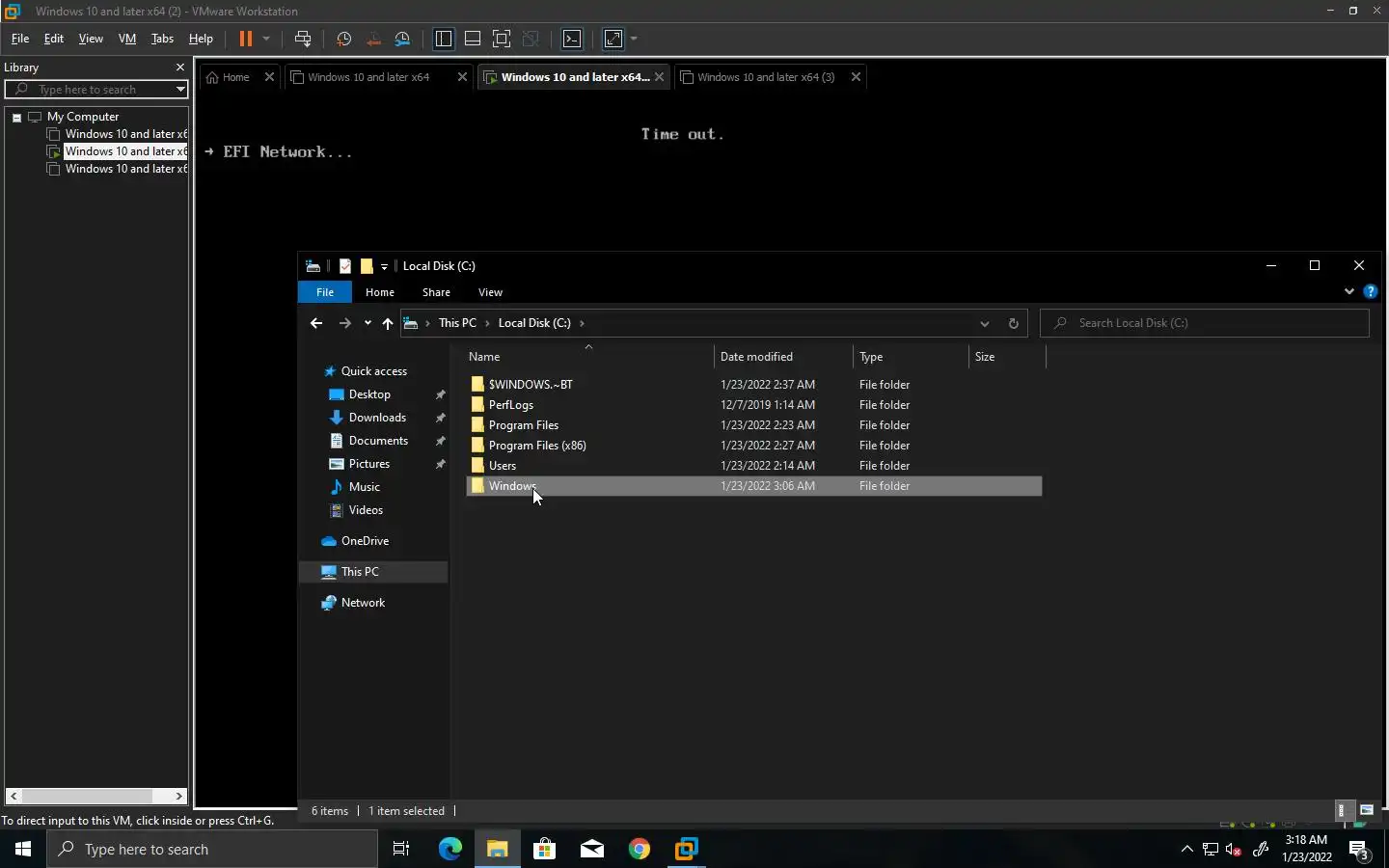Open Explorer help question mark icon
This screenshot has width=1389, height=868.
tap(1371, 291)
